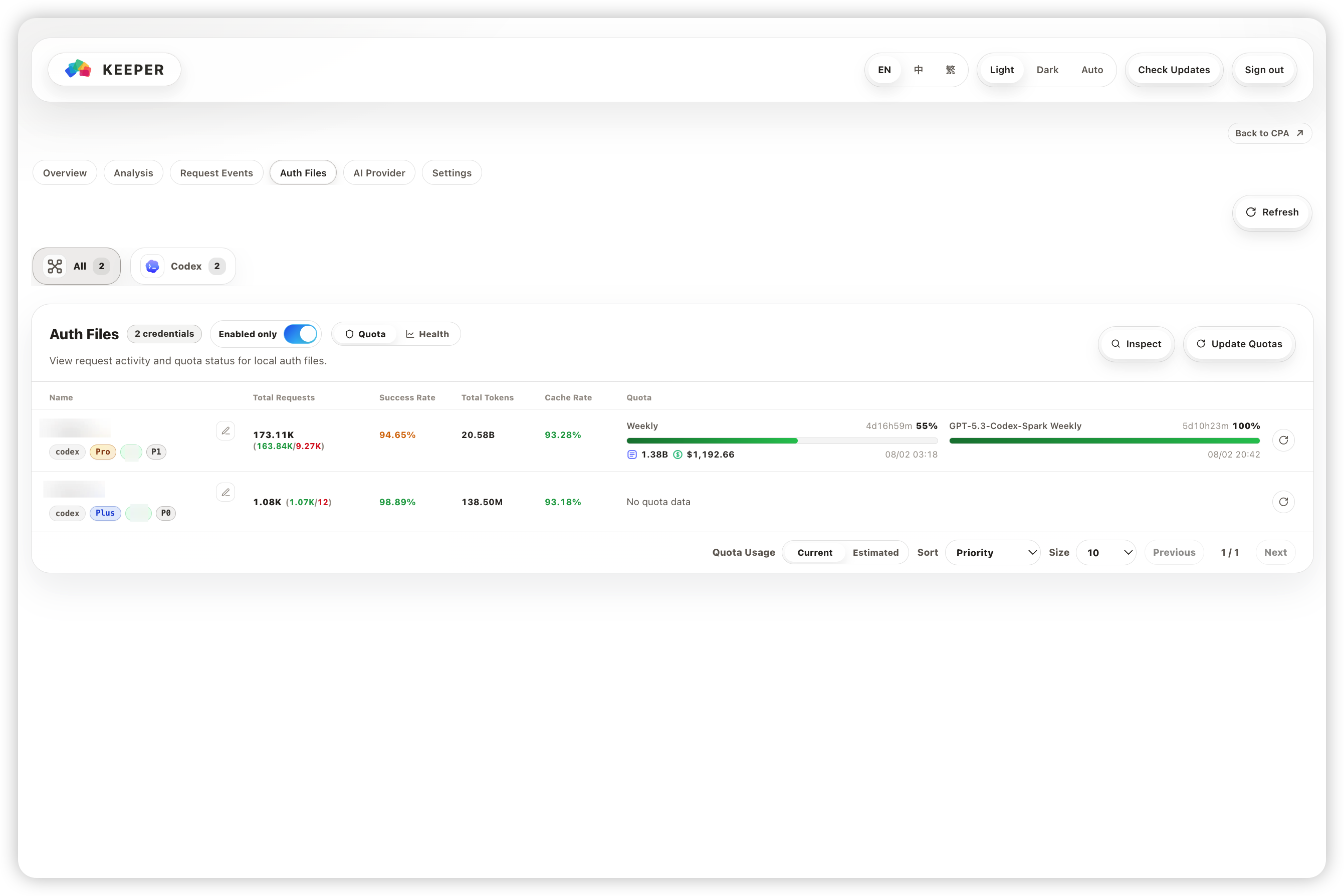1344x896 pixels.
Task: Click the 138.50M total tokens value
Action: (x=482, y=502)
